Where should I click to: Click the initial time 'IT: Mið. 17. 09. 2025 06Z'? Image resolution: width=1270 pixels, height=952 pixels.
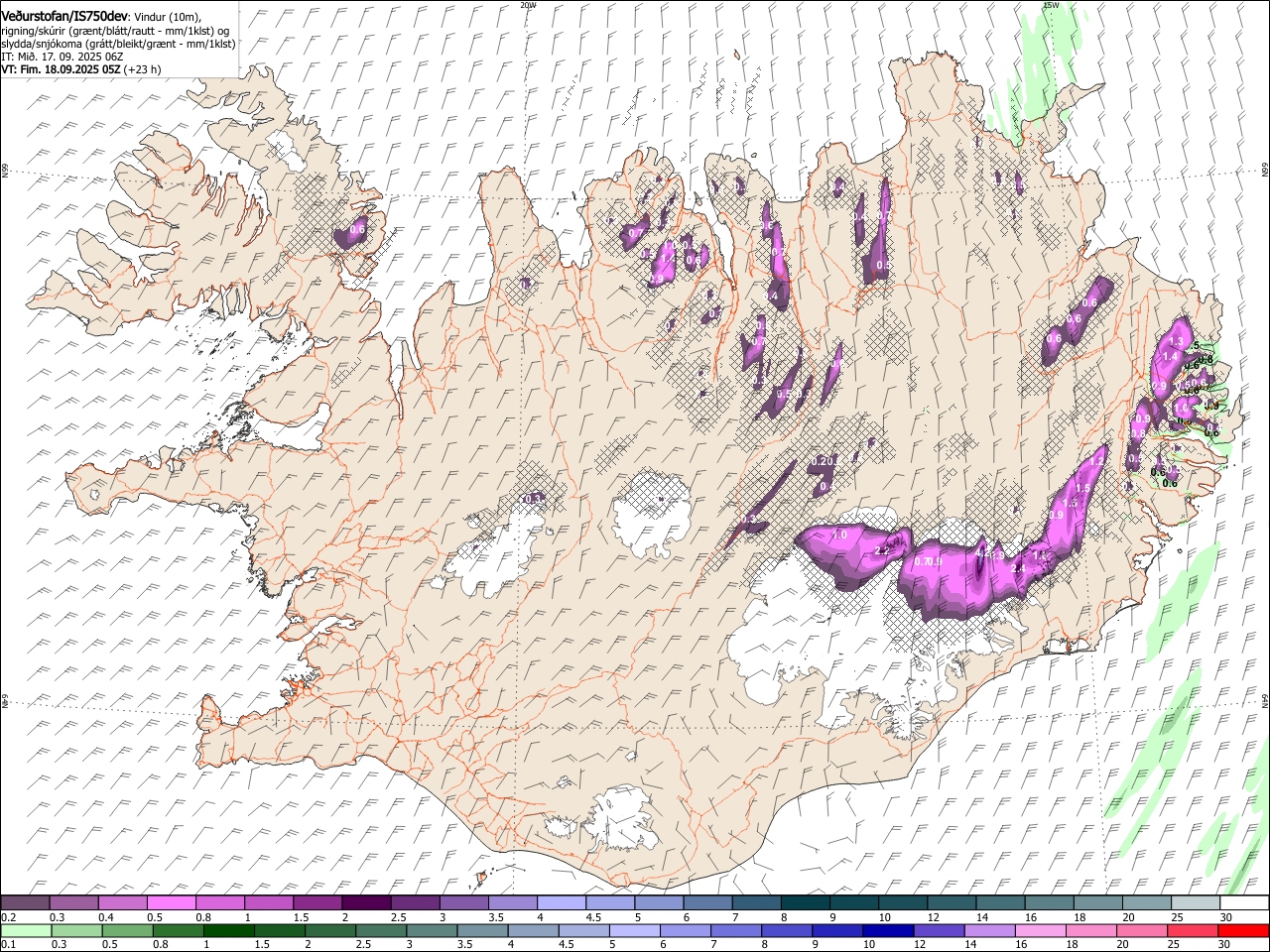(x=63, y=57)
